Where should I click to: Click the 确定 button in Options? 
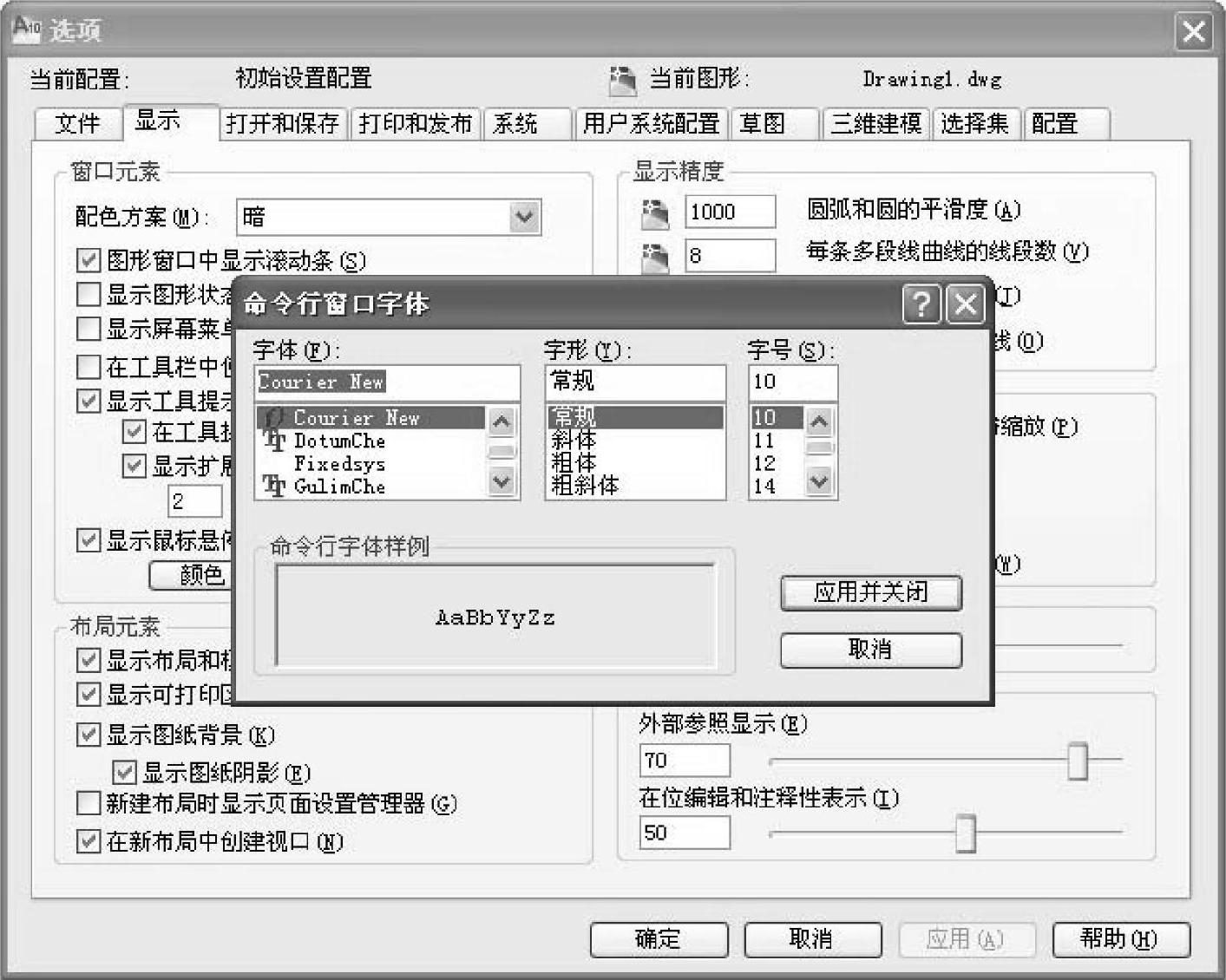pyautogui.click(x=659, y=939)
